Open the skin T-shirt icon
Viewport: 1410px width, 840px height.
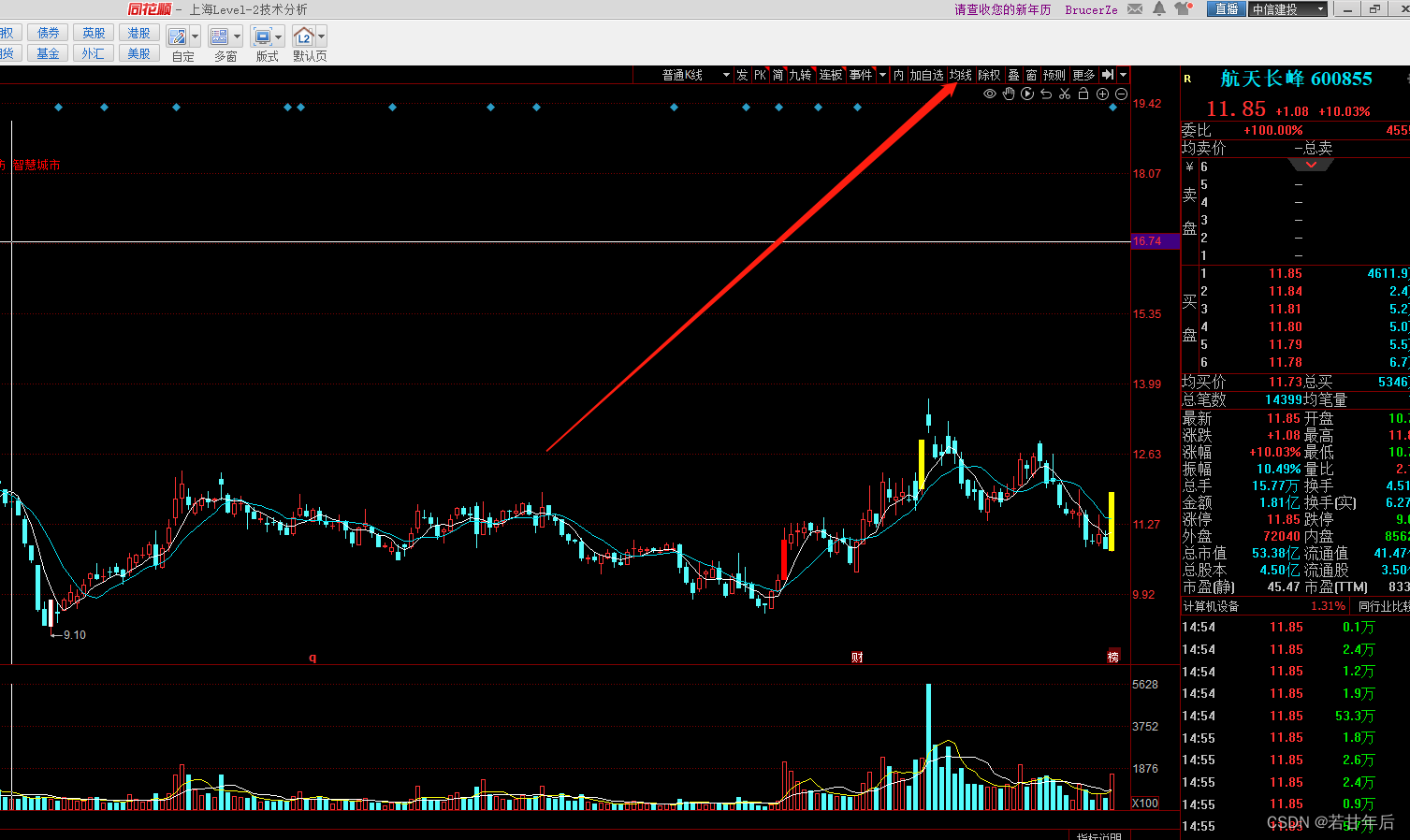[1183, 8]
